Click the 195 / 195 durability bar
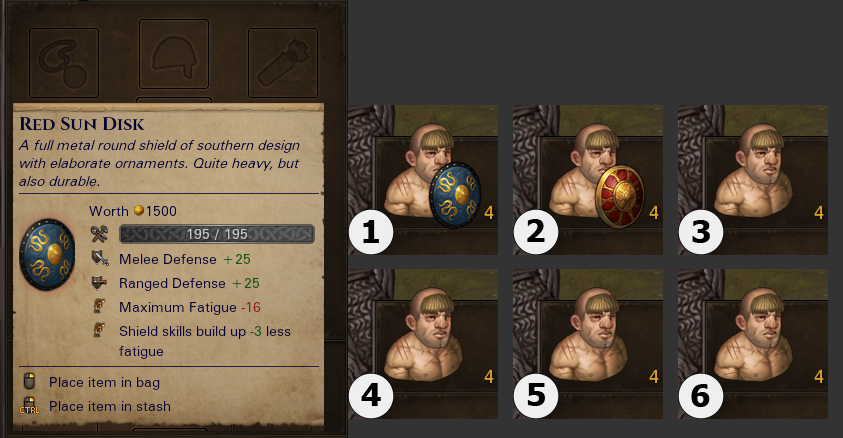The width and height of the screenshot is (843, 438). [217, 234]
